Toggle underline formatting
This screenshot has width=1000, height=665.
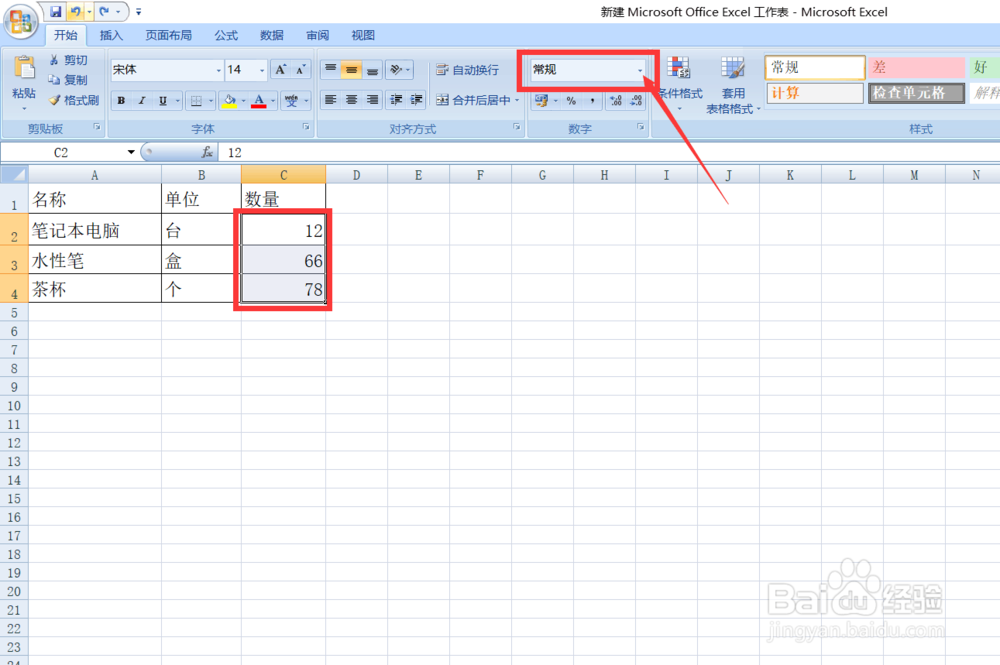[163, 100]
